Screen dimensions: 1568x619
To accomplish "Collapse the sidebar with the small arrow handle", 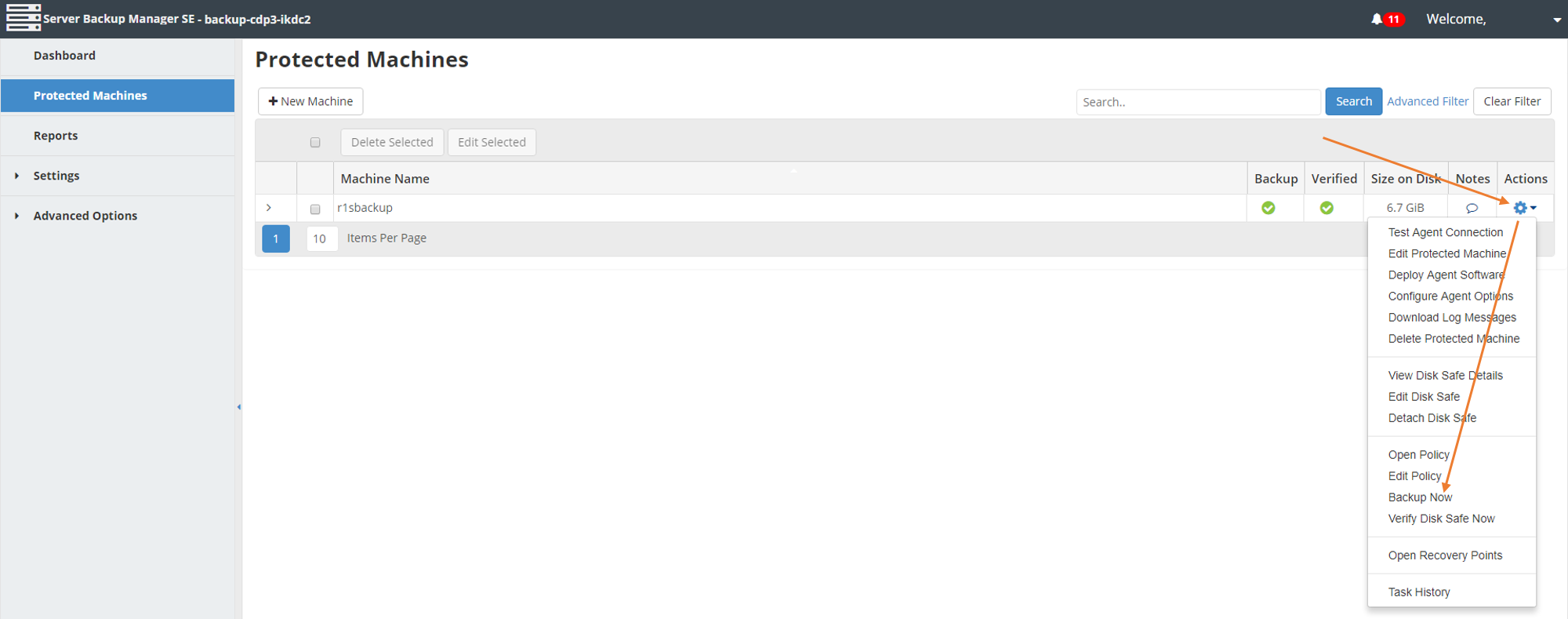I will click(x=238, y=406).
